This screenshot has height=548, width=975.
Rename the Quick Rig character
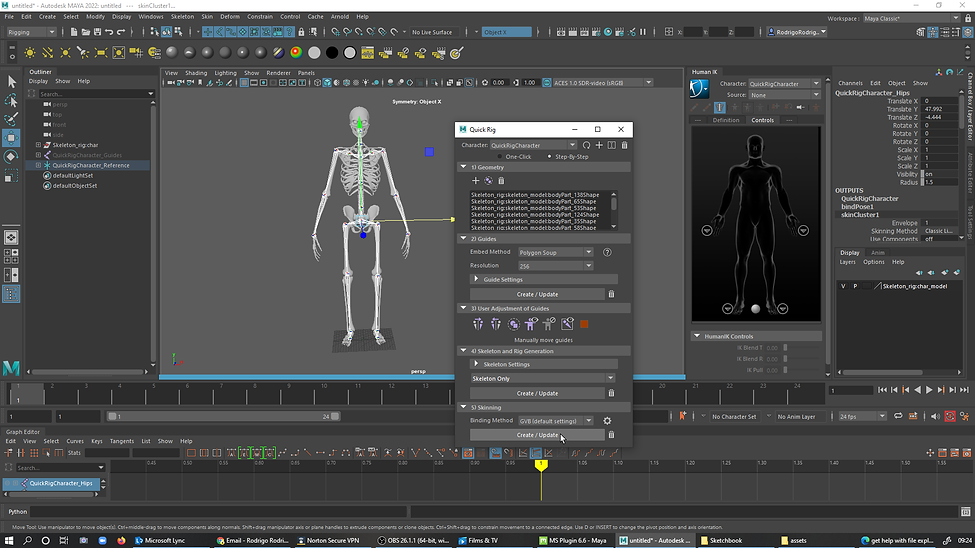click(612, 145)
